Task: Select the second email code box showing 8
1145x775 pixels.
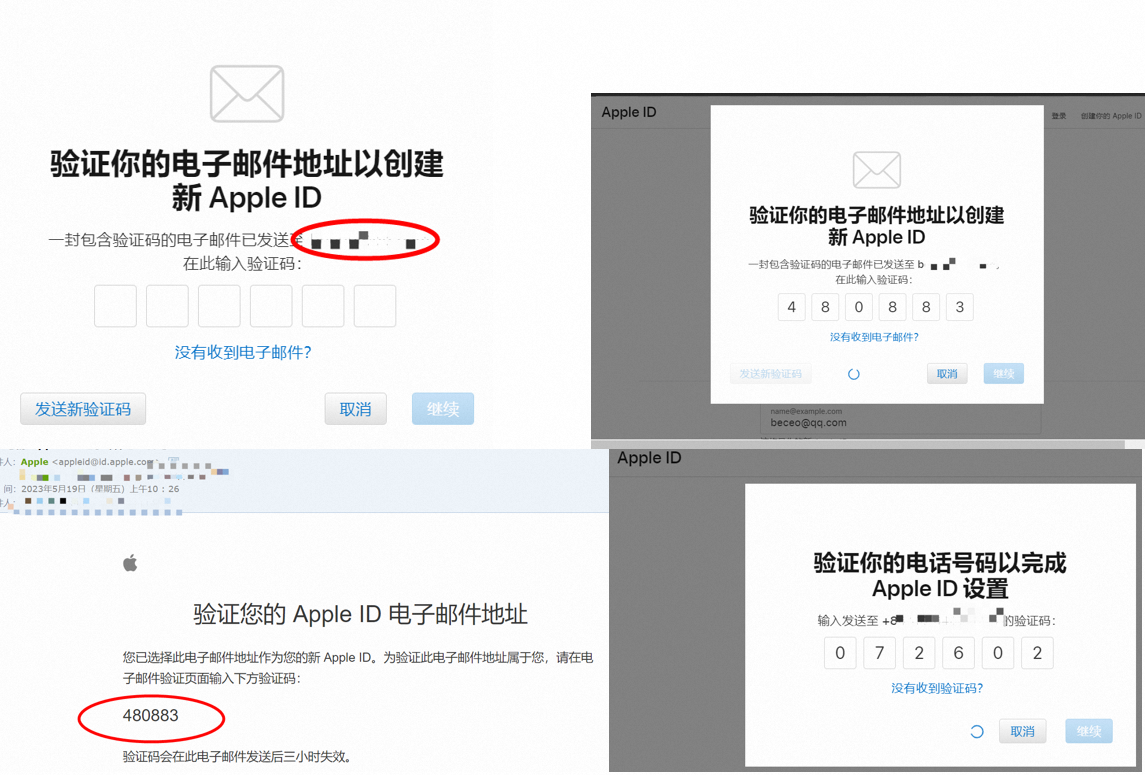Action: coord(825,308)
